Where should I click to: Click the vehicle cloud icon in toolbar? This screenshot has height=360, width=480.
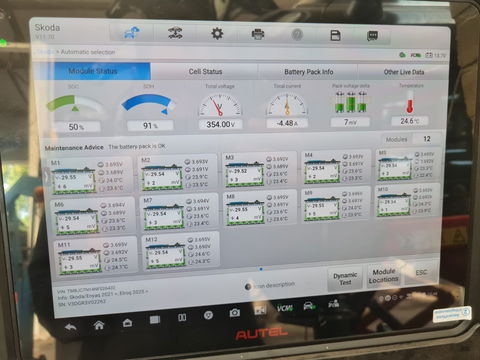click(x=132, y=33)
